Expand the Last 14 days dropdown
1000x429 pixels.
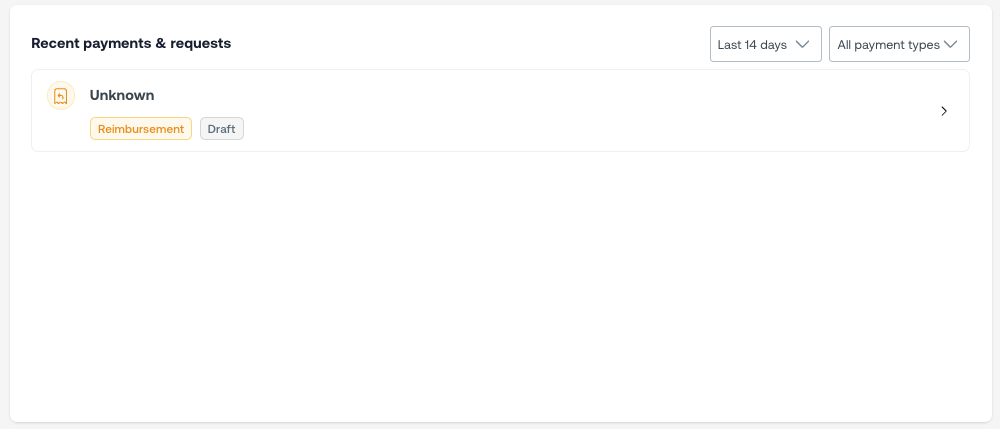click(765, 44)
